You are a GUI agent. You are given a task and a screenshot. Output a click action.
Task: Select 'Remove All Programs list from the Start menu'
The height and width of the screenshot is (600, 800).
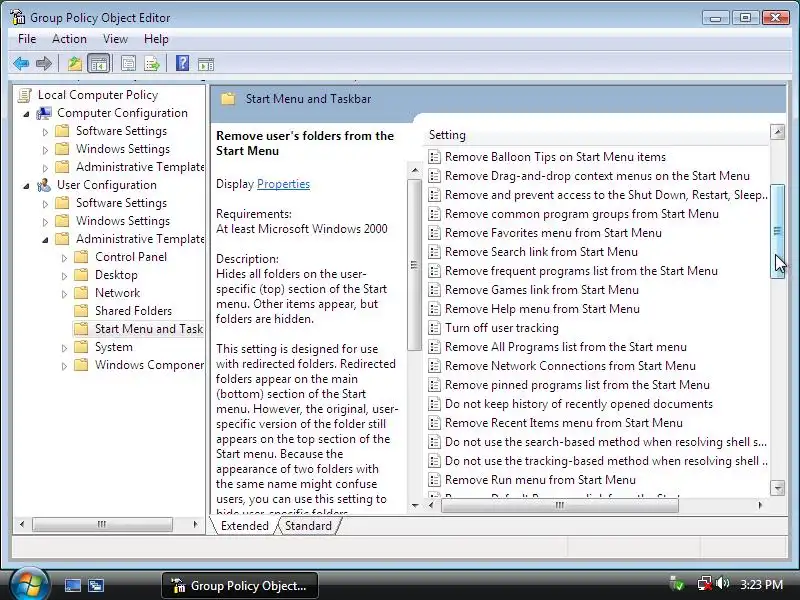565,347
